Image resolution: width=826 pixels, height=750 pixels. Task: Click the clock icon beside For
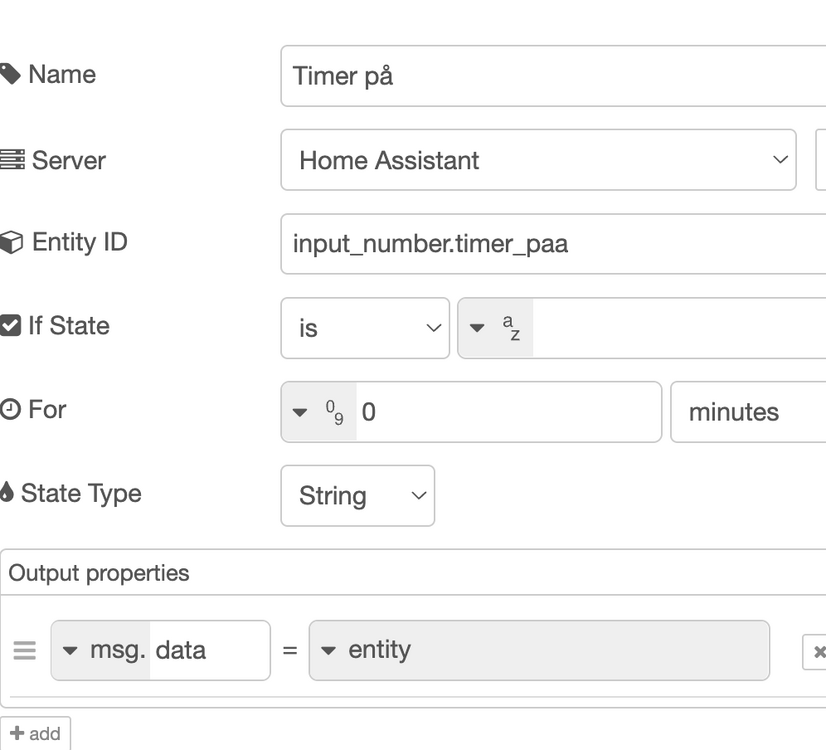(x=10, y=410)
